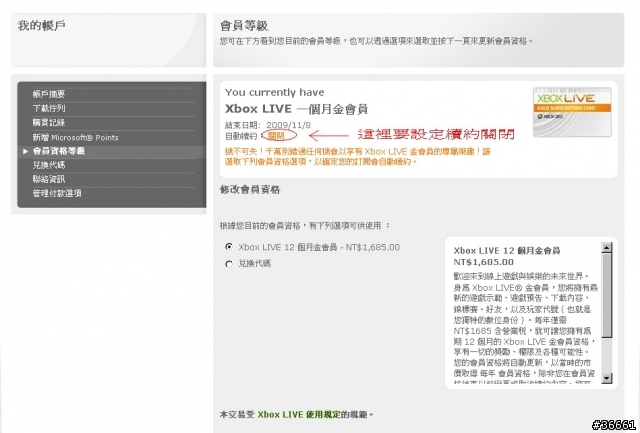Screen dimensions: 640x433
Task: Open 帳戶摘要 in the sidebar menu
Action: point(49,94)
